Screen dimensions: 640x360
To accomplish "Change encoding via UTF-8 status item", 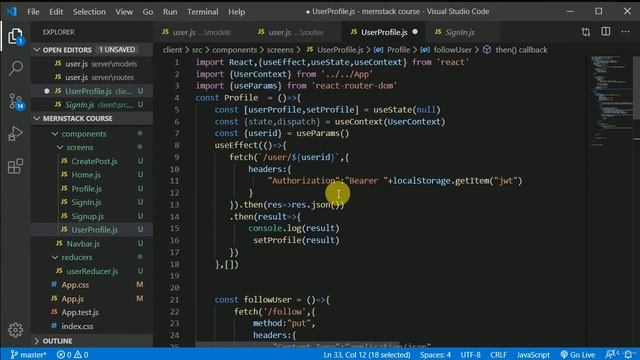I will 470,354.
